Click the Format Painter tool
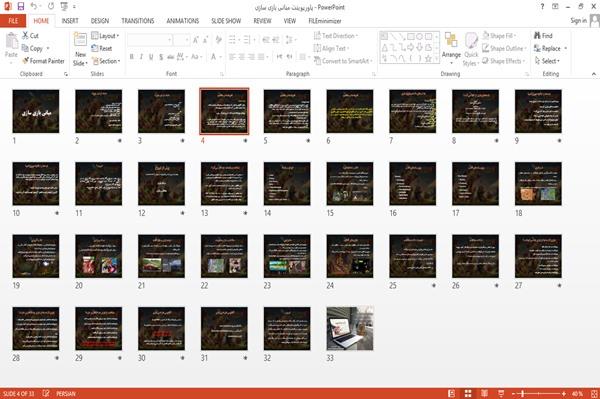 [43, 61]
